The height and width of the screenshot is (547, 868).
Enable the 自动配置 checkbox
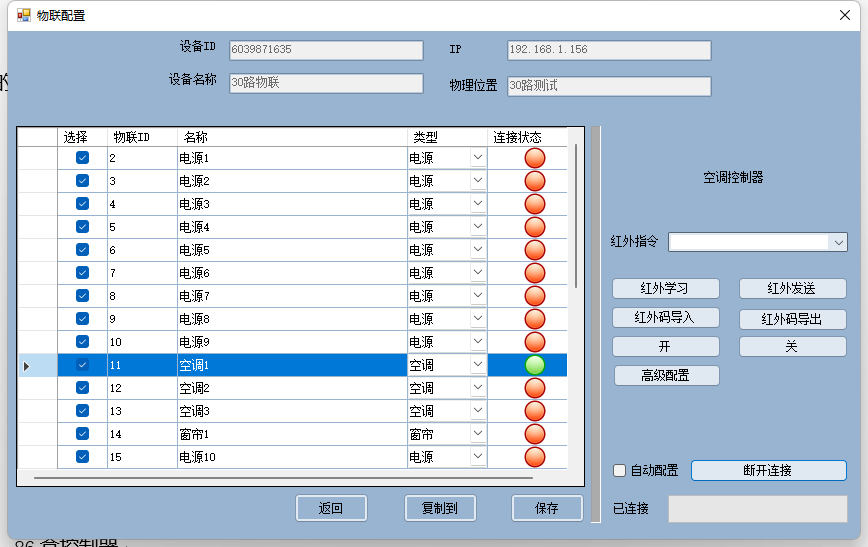pyautogui.click(x=620, y=470)
